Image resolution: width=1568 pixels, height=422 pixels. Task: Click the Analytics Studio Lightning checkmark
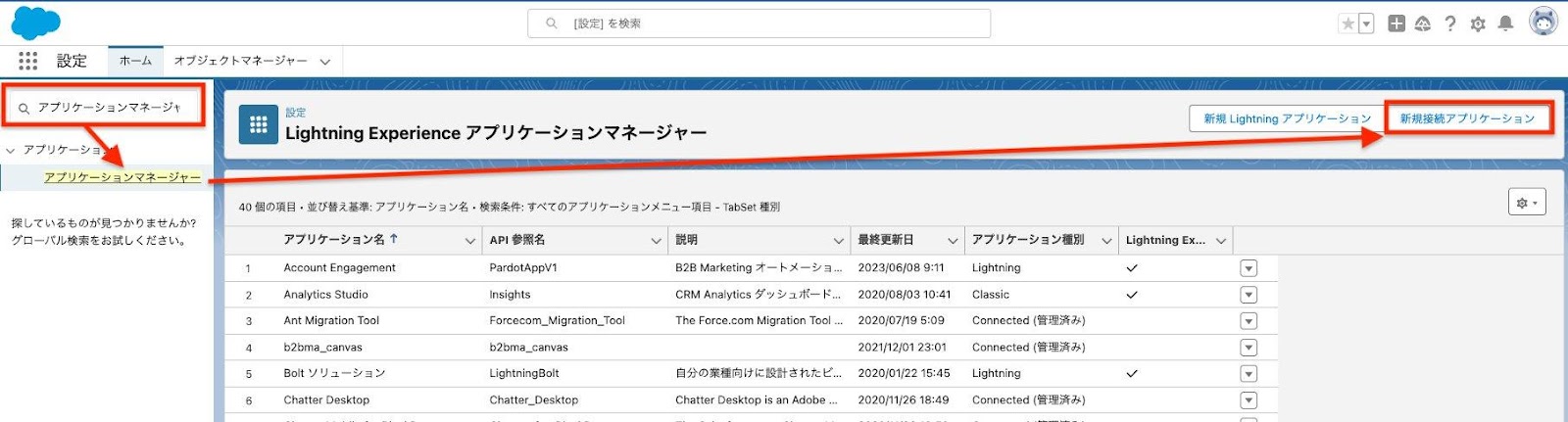point(1132,294)
